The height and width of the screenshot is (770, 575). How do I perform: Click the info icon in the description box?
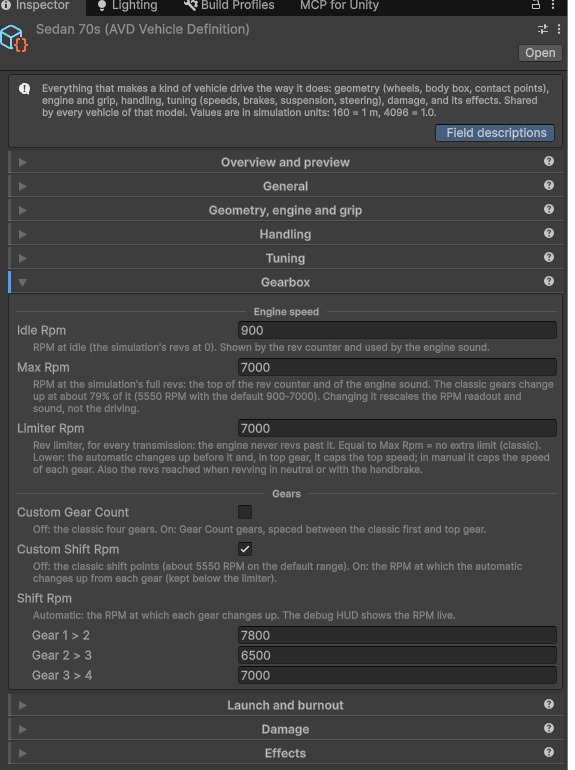coord(25,89)
